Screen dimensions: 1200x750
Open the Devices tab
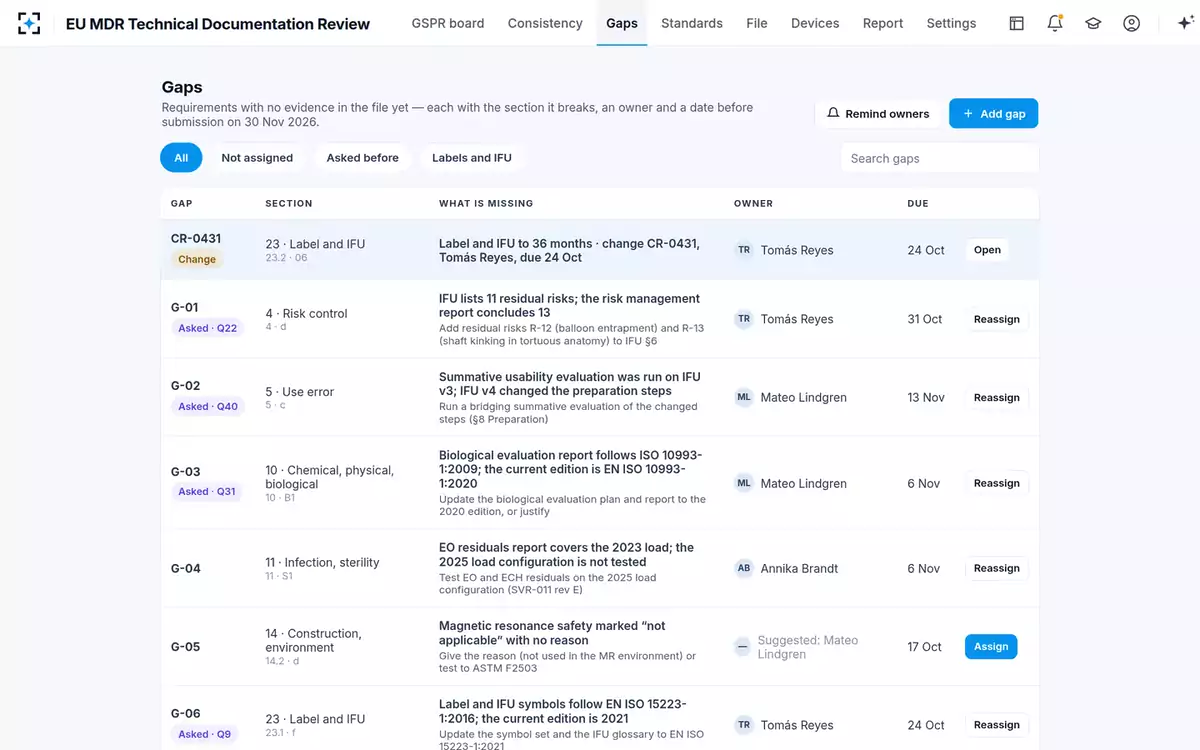click(815, 23)
